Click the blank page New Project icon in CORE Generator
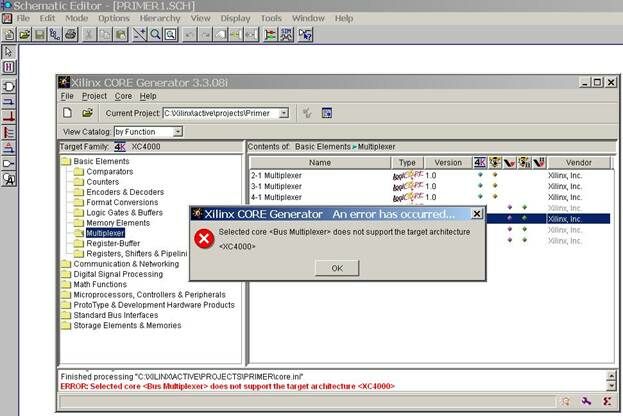The width and height of the screenshot is (623, 416). click(x=68, y=113)
